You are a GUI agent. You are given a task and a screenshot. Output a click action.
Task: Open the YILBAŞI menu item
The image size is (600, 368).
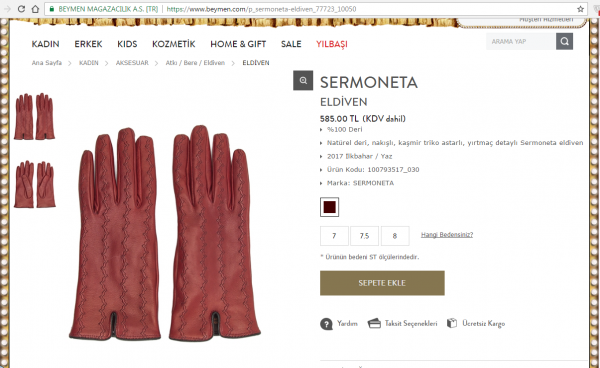tap(332, 44)
